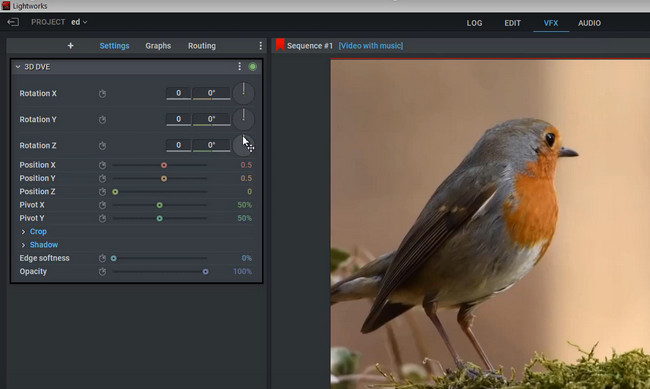Viewport: 650px width, 389px height.
Task: Collapse the 3D DVE effect section
Action: tap(18, 67)
